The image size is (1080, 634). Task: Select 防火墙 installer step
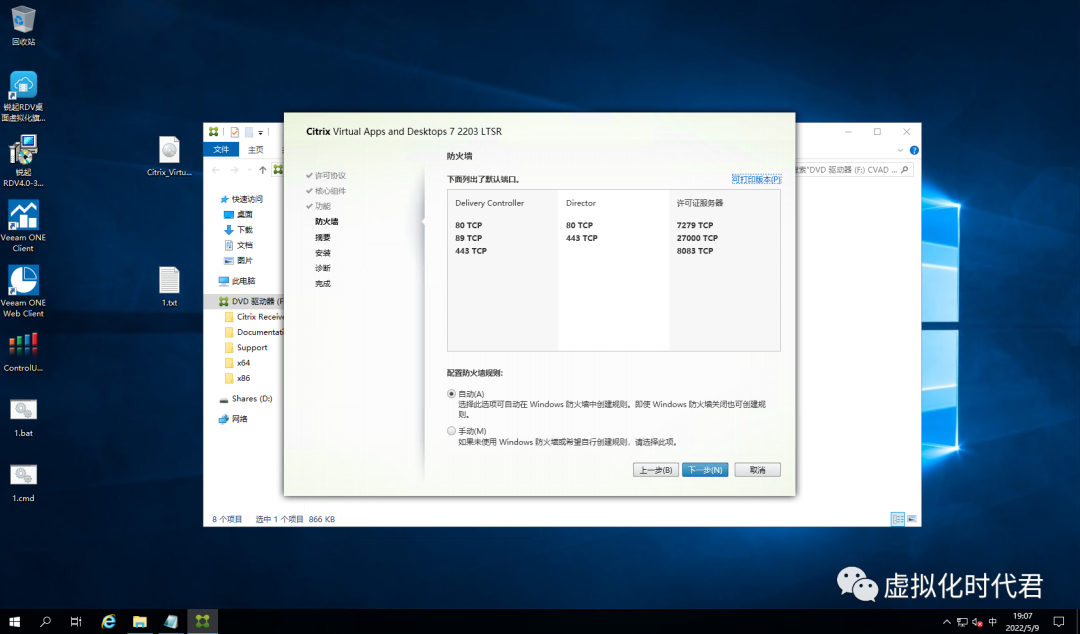[326, 221]
